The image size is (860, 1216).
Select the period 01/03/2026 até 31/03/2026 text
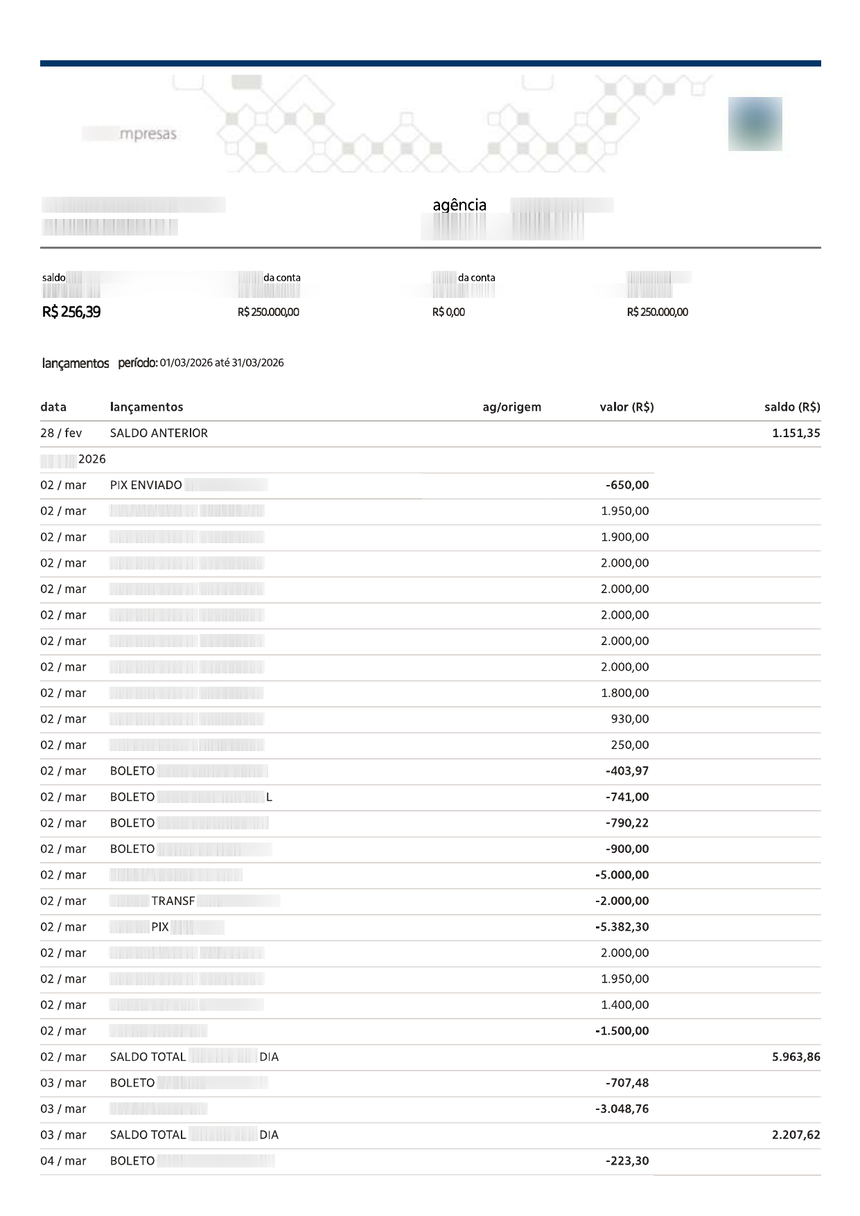point(221,363)
